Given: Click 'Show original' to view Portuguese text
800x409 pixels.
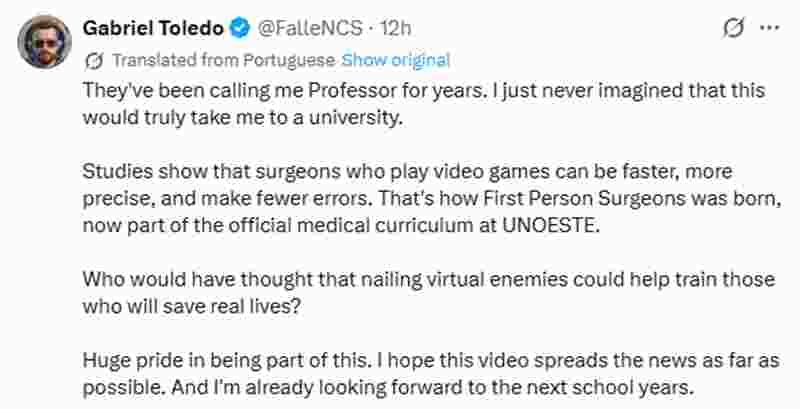Looking at the screenshot, I should click(395, 60).
